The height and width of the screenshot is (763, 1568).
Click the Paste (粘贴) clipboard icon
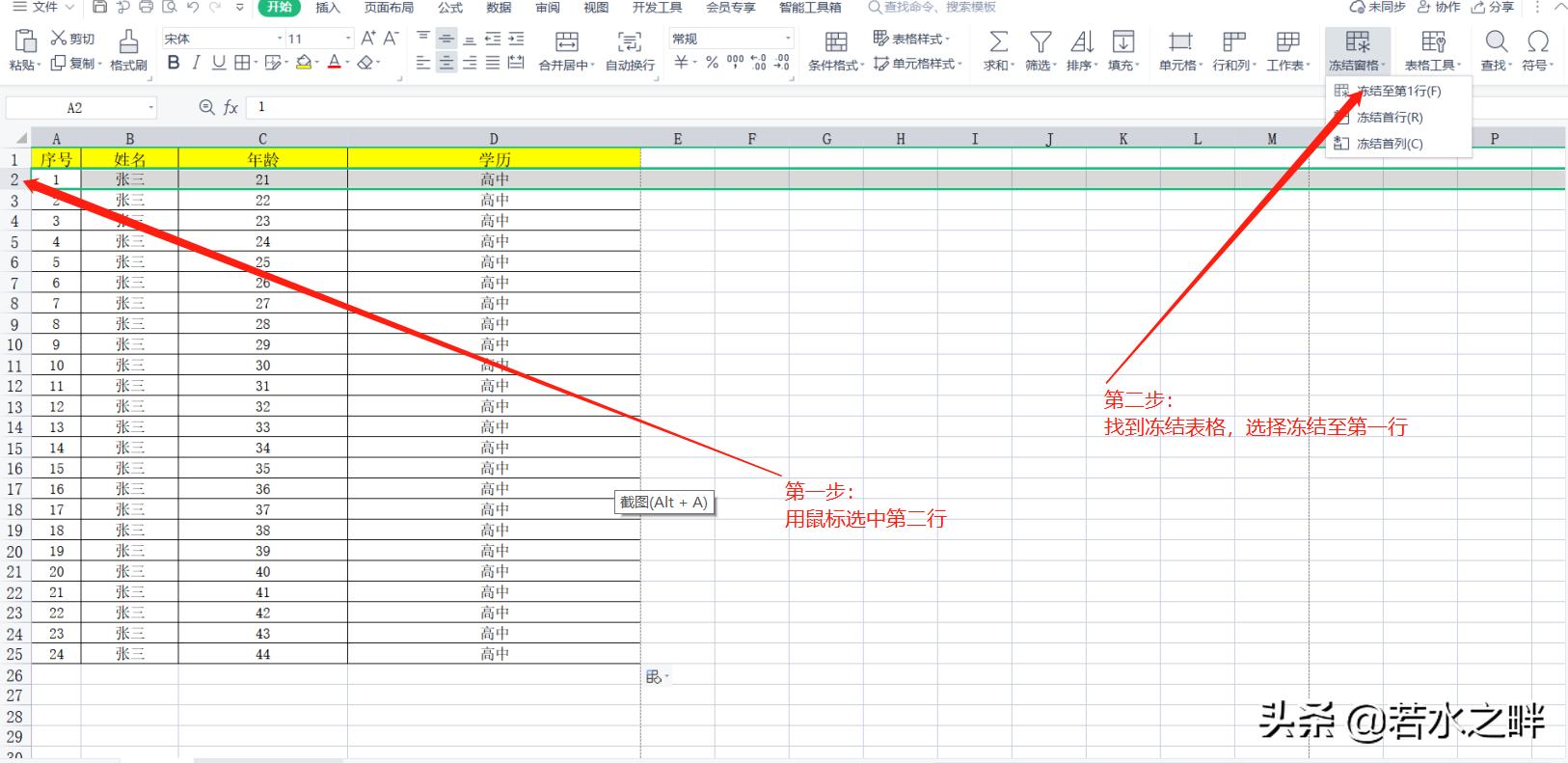click(x=25, y=41)
